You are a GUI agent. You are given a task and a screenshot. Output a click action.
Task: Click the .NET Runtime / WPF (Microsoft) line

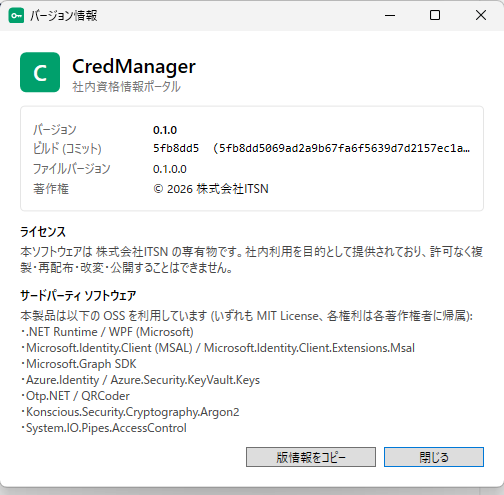click(x=107, y=332)
